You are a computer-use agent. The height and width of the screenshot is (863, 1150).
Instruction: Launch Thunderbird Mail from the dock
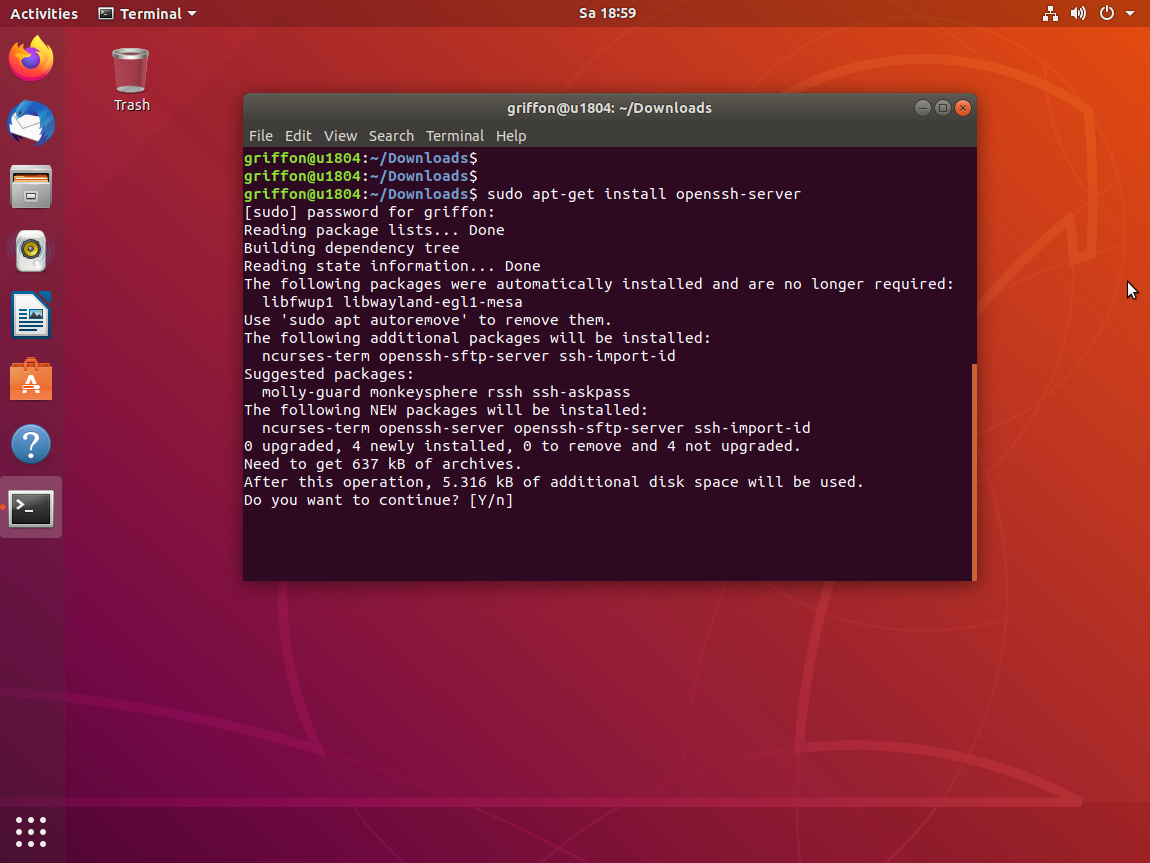(31, 124)
